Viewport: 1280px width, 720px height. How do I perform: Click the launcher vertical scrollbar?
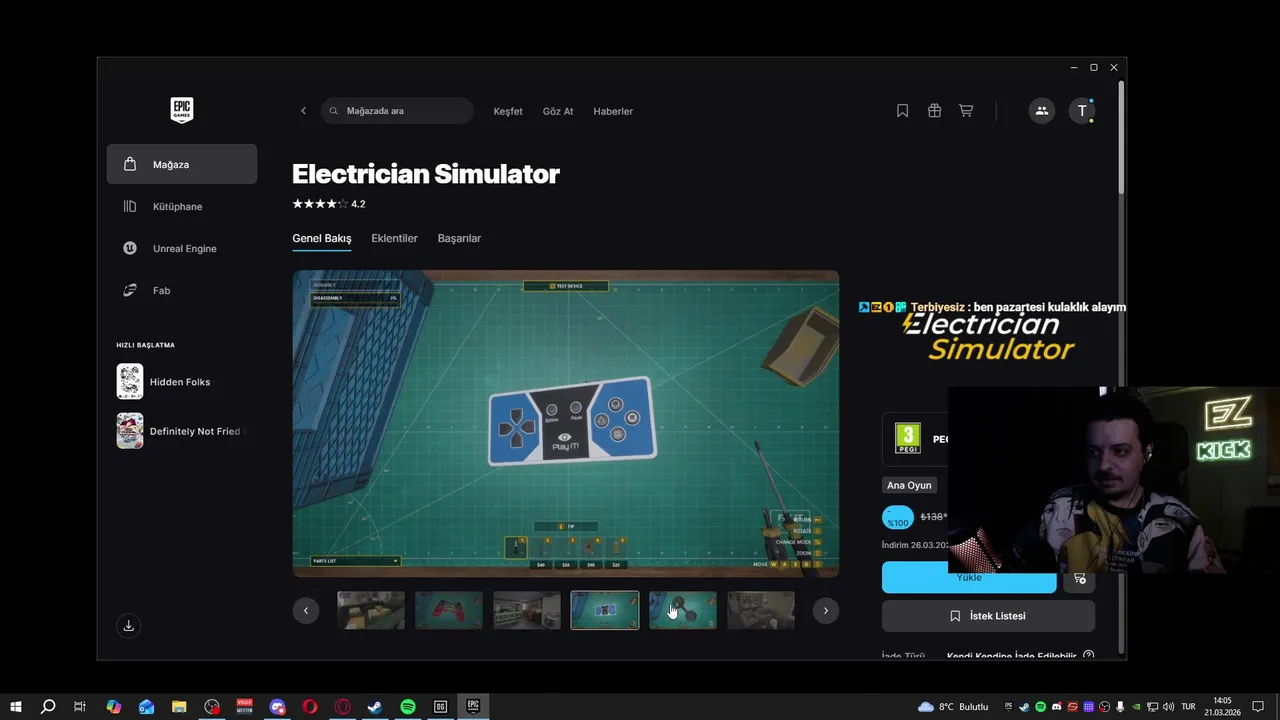[1121, 137]
